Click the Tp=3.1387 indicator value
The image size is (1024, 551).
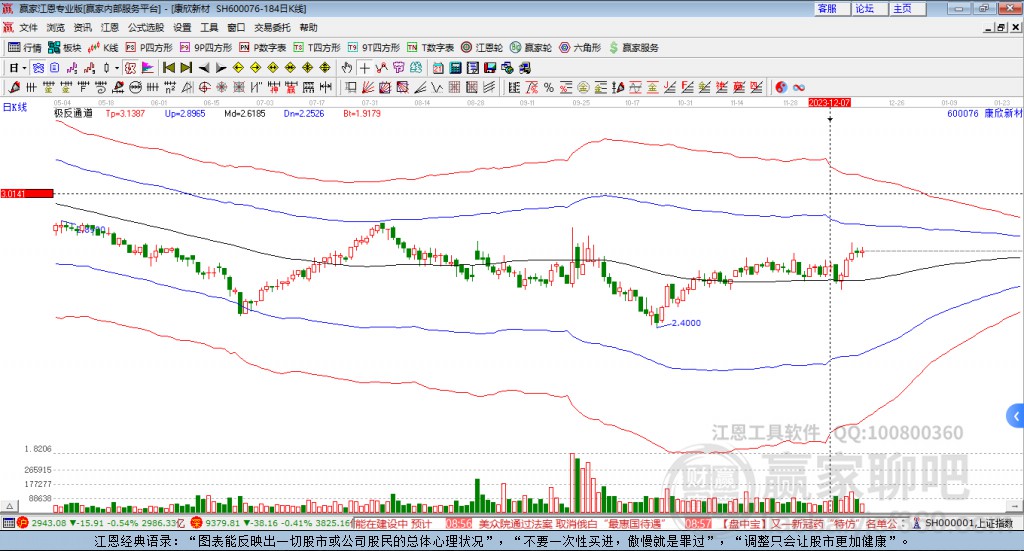(x=125, y=113)
